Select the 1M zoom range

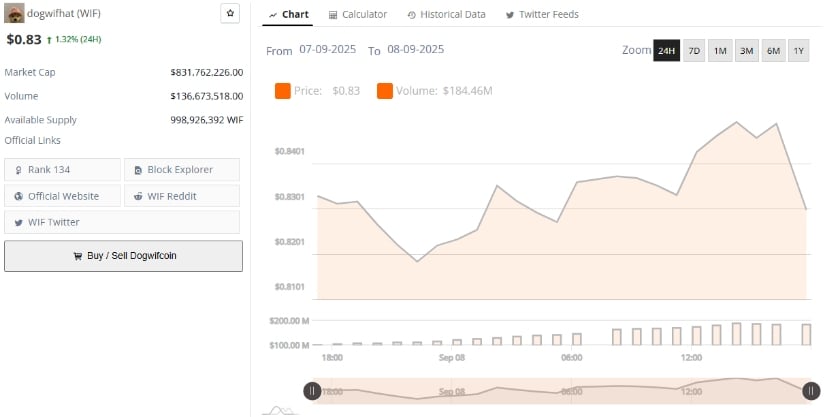click(720, 50)
